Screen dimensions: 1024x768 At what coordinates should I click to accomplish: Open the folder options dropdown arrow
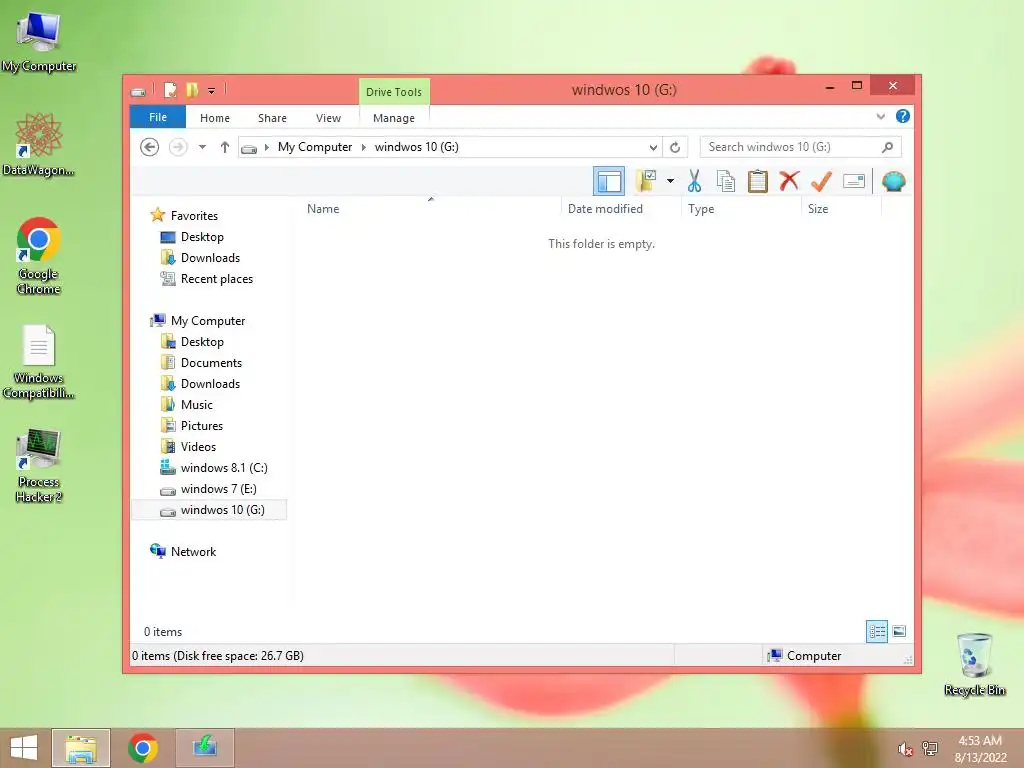point(670,181)
